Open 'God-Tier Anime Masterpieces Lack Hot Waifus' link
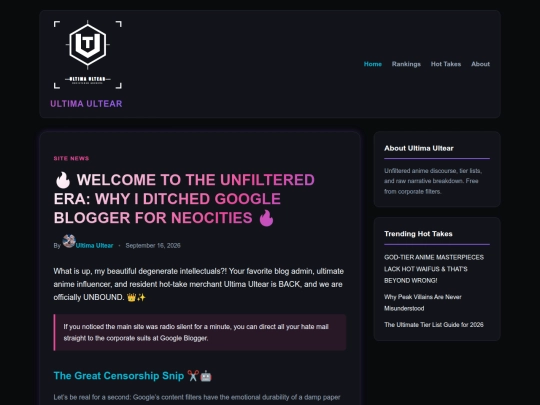 coord(434,269)
